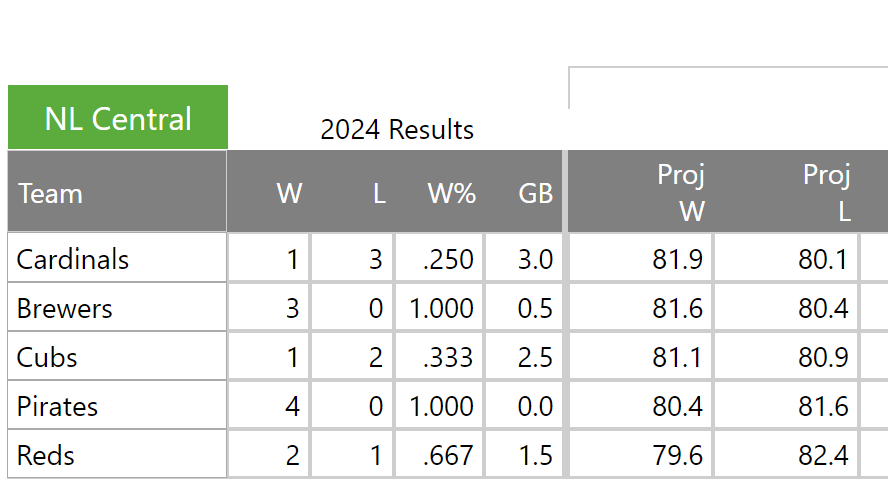Select Cardinals win percentage .250 cell

point(440,259)
